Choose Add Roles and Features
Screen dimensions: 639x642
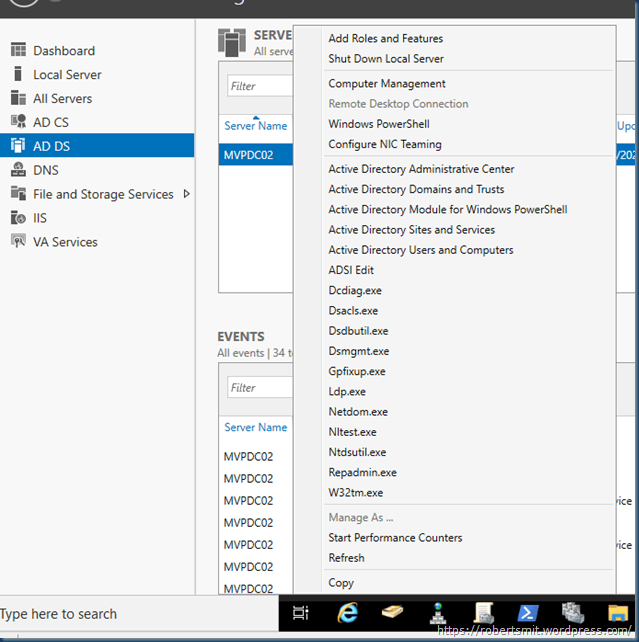386,38
